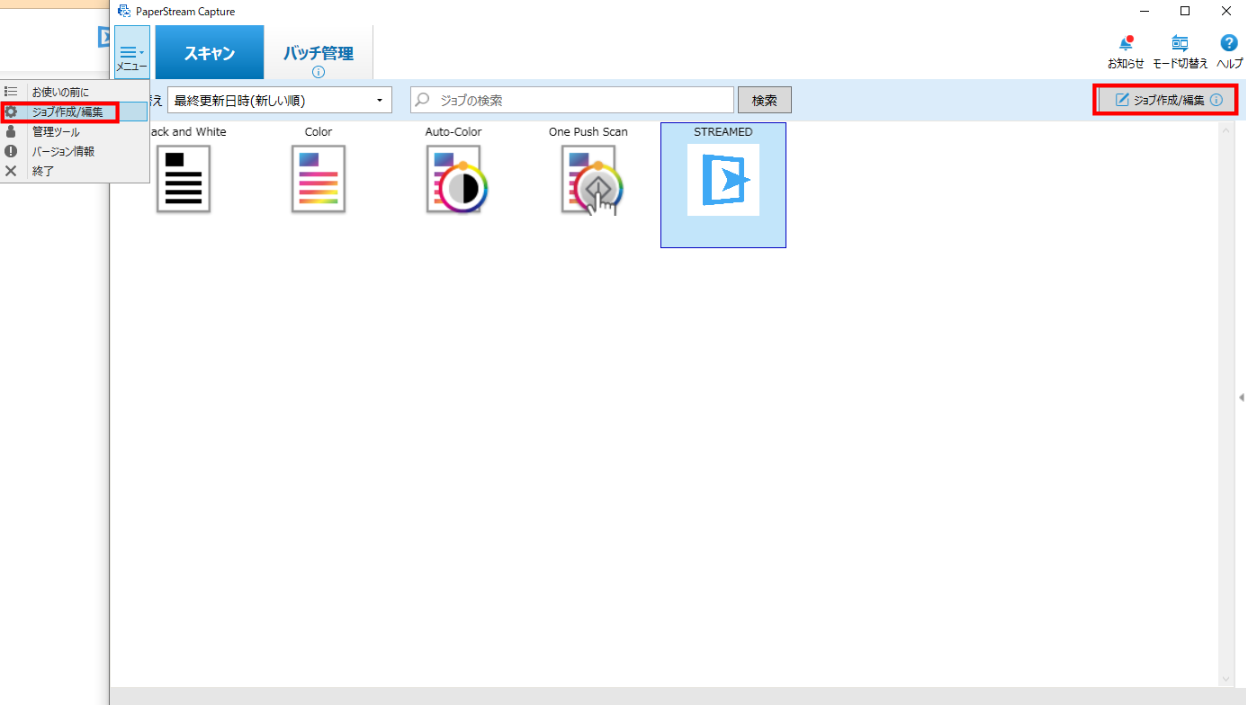Open ヘルプ help icon
Screen dimensions: 1246x705
[x=1229, y=44]
